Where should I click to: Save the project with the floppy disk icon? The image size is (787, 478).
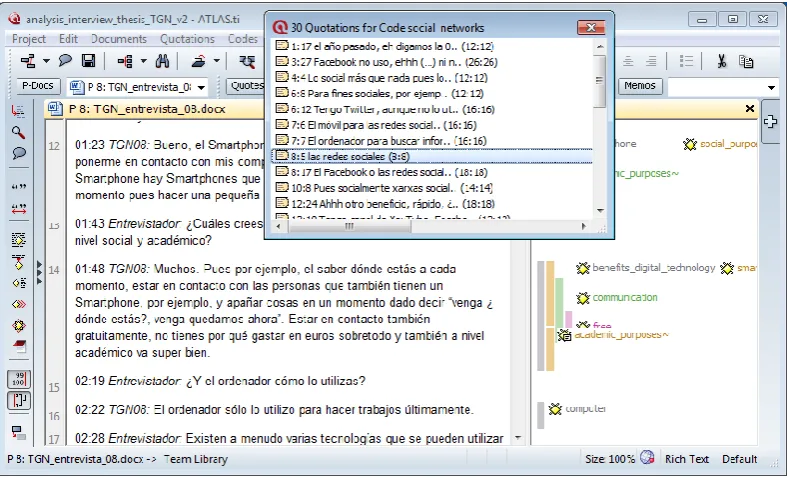coord(88,61)
